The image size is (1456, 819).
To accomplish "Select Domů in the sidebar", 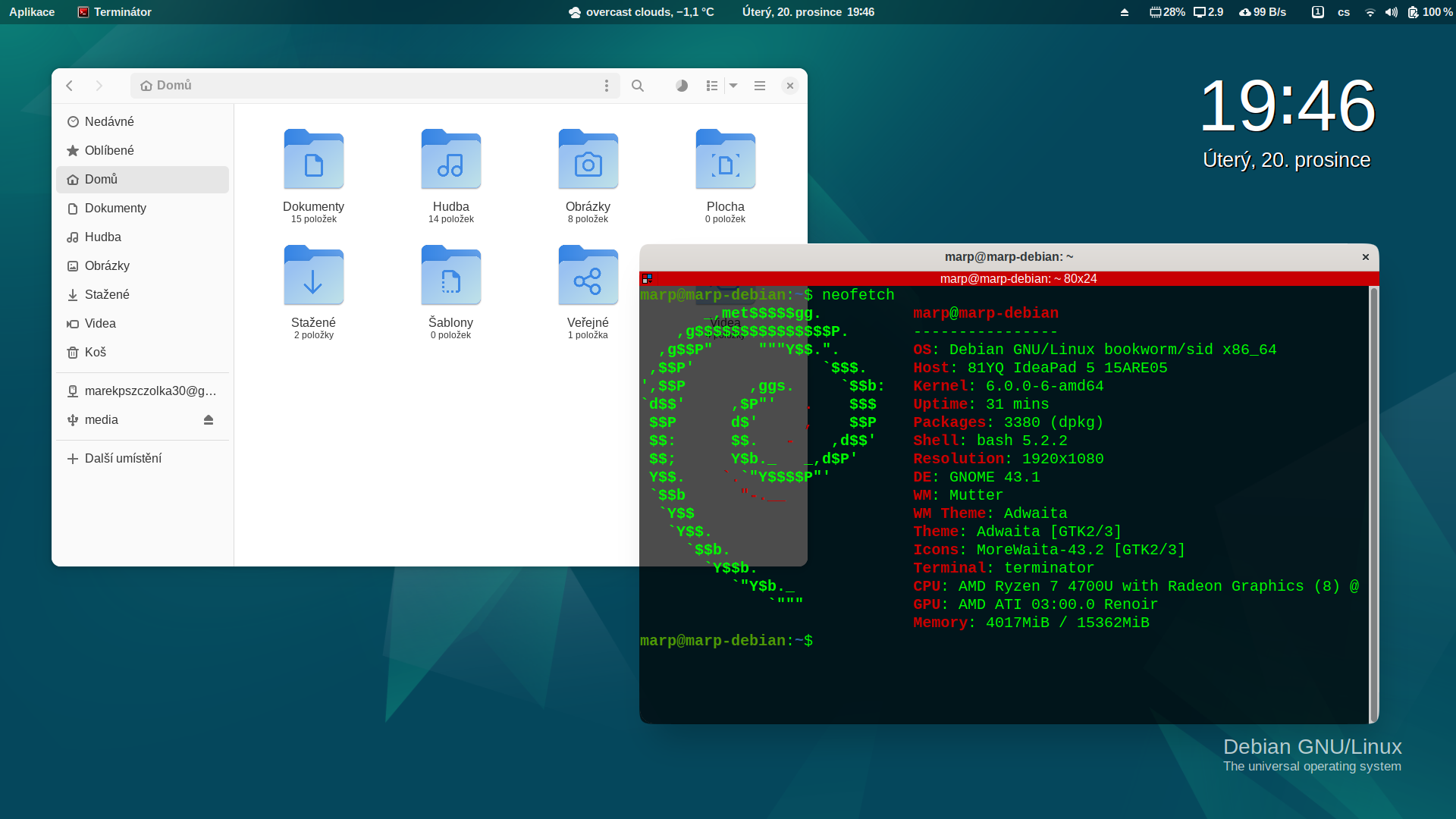I will (x=143, y=179).
